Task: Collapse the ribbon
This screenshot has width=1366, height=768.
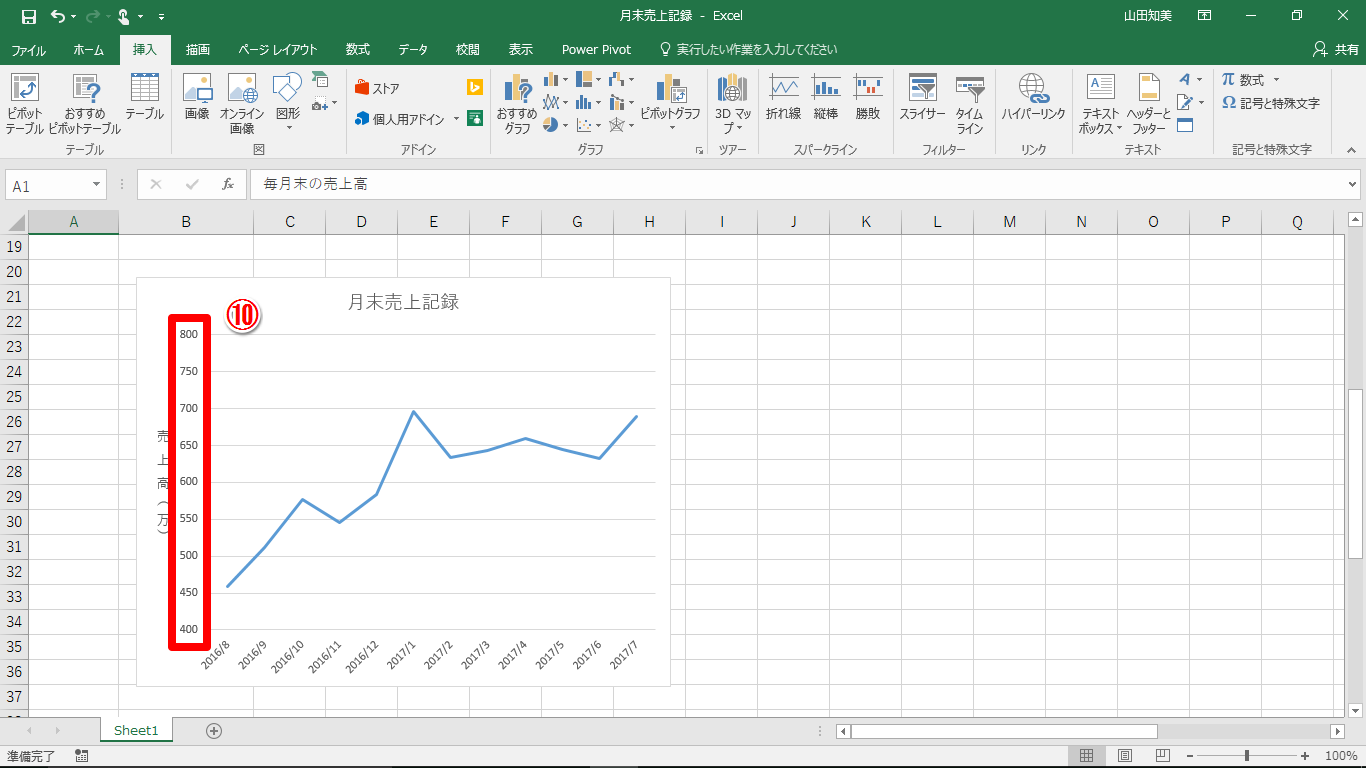Action: (1351, 150)
